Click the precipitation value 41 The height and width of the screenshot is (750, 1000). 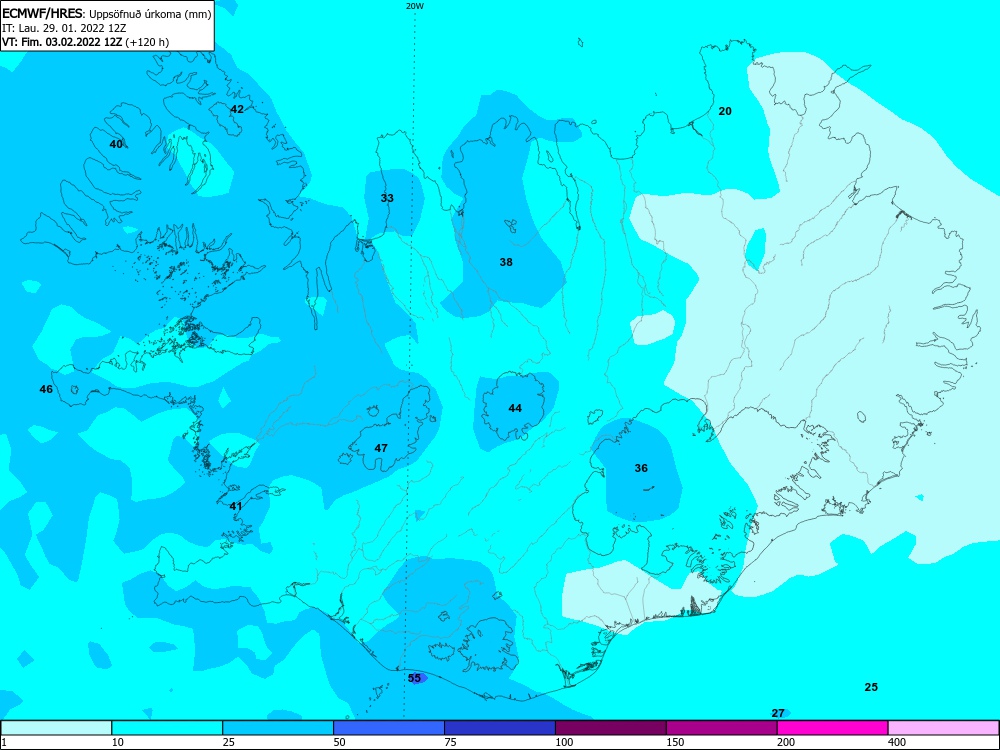click(x=236, y=506)
